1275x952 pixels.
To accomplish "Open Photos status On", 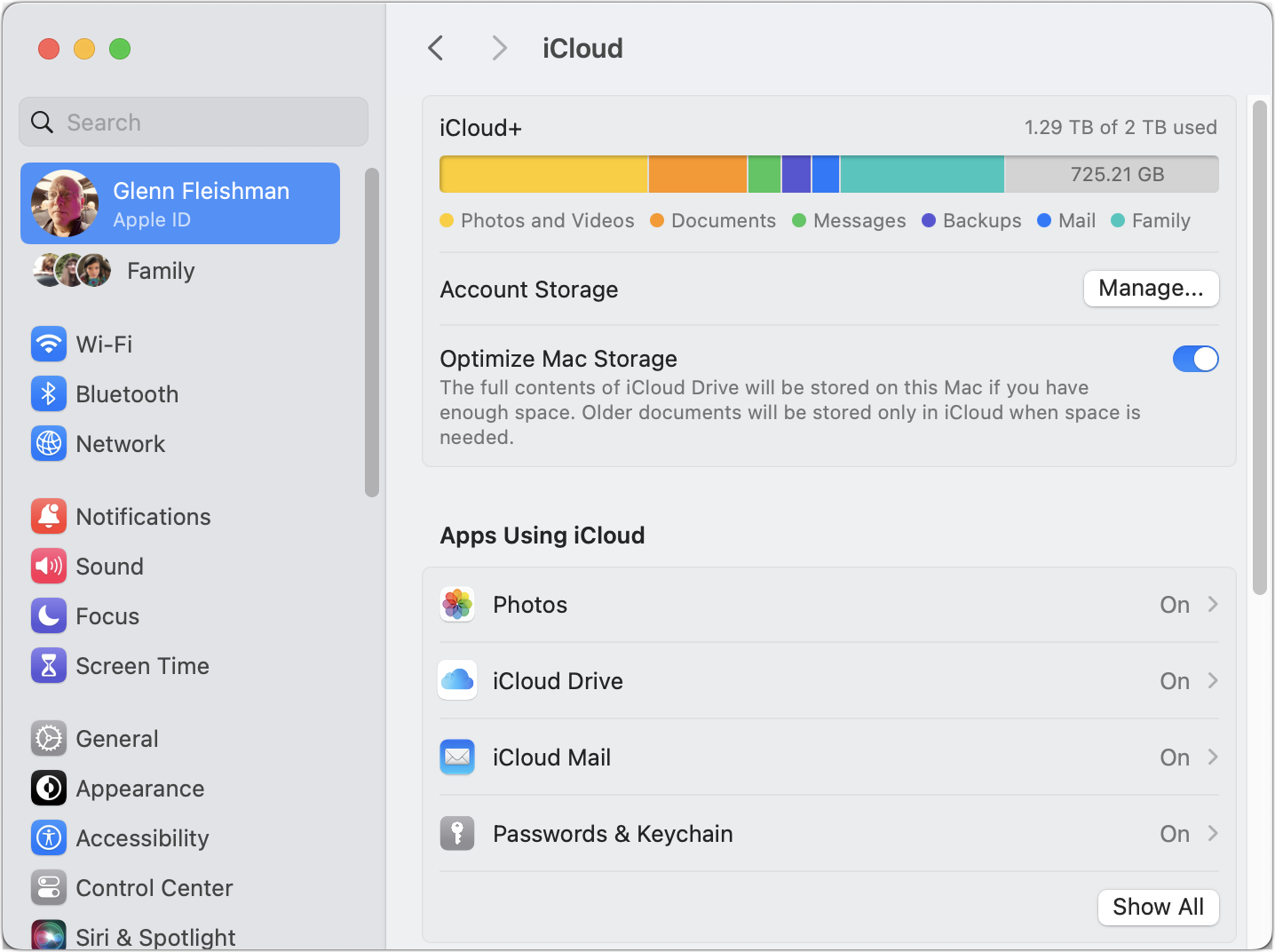I will coord(1174,605).
